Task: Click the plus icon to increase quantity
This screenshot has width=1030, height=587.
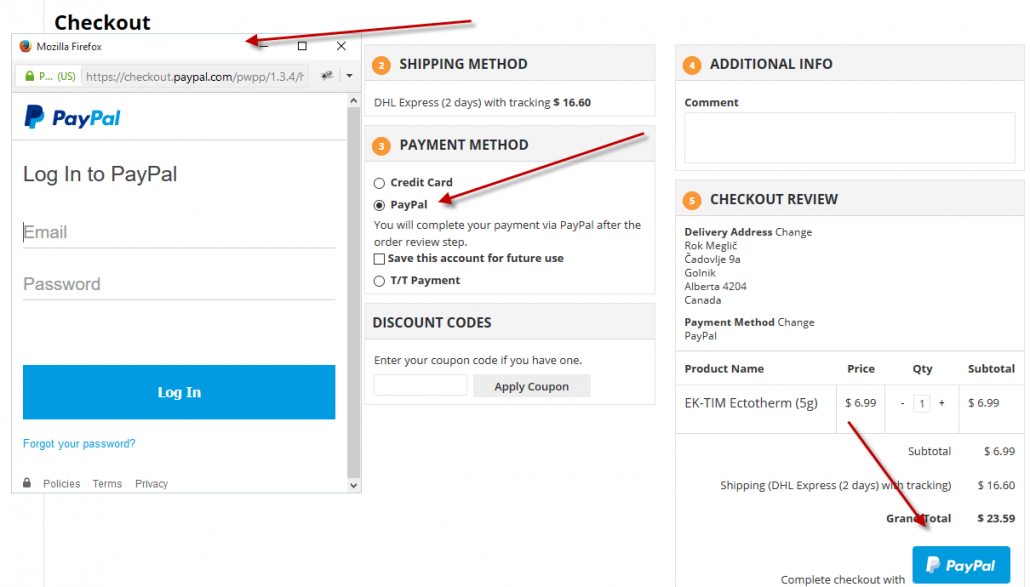Action: pyautogui.click(x=941, y=403)
